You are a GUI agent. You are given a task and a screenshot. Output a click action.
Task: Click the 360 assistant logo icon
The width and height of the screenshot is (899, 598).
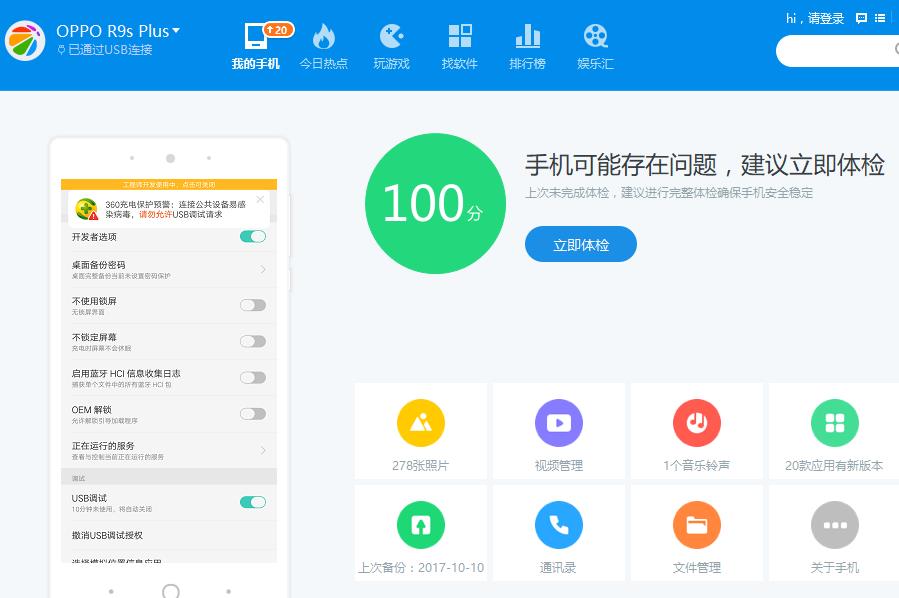25,41
